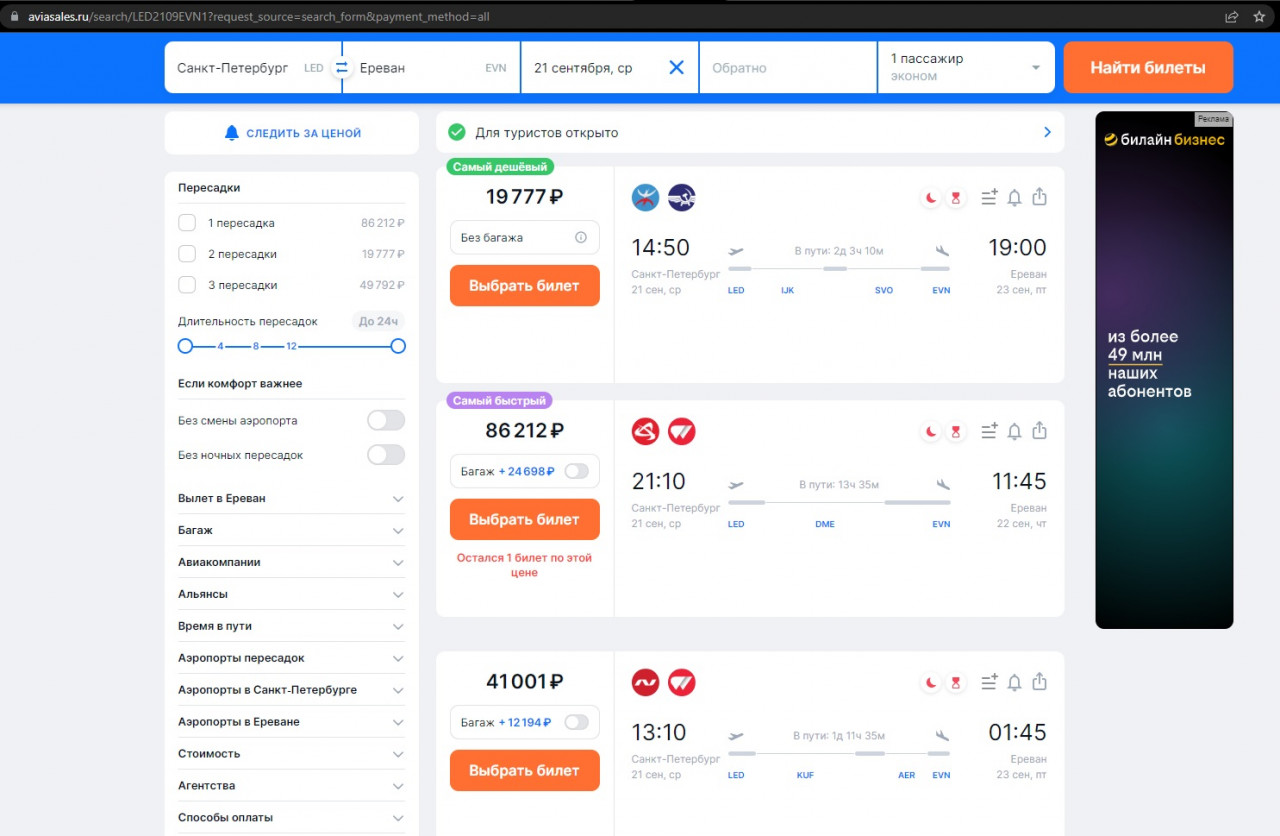This screenshot has height=836, width=1280.
Task: Subscribe with the bell on 86 212 ₽ ticket
Action: pyautogui.click(x=1014, y=432)
